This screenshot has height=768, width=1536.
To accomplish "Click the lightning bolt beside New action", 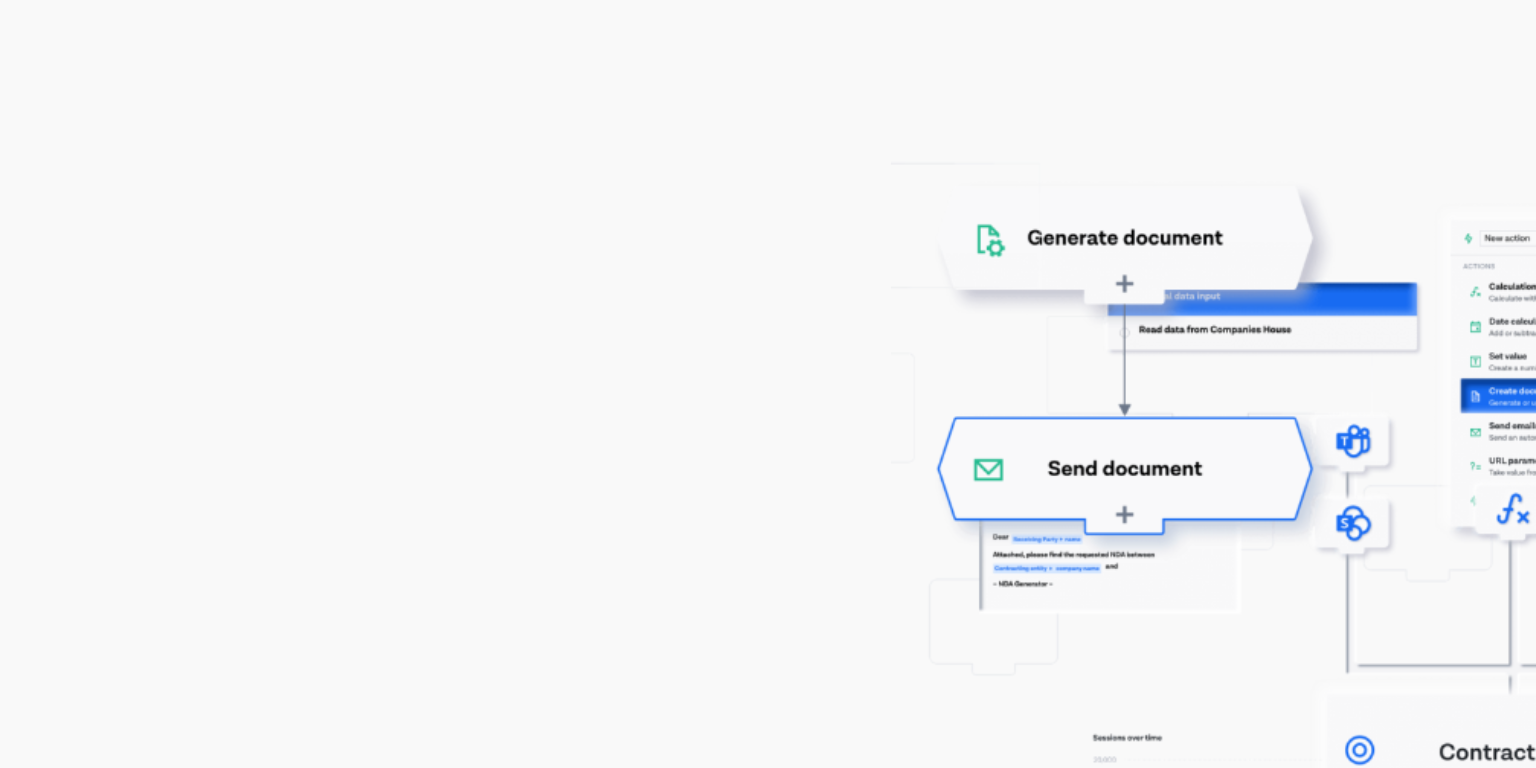I will 1468,239.
